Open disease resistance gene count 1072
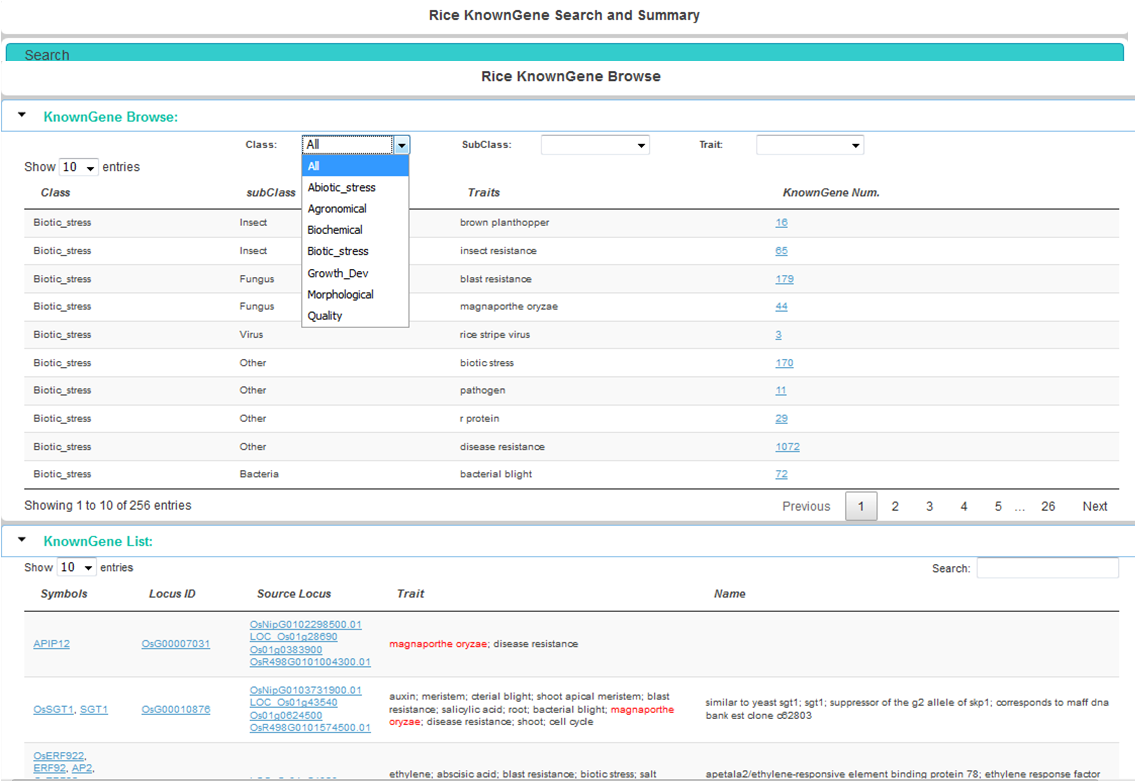 pos(788,447)
